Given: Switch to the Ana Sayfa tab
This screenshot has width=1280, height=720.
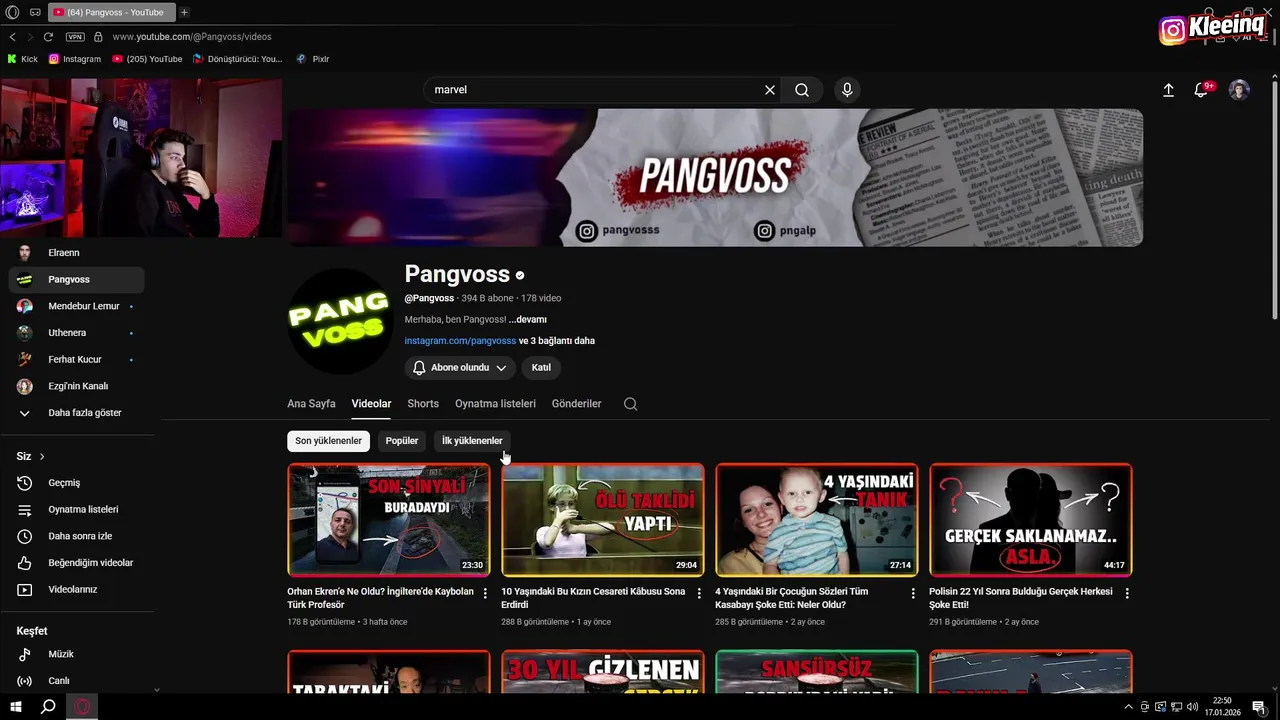Looking at the screenshot, I should coord(311,404).
